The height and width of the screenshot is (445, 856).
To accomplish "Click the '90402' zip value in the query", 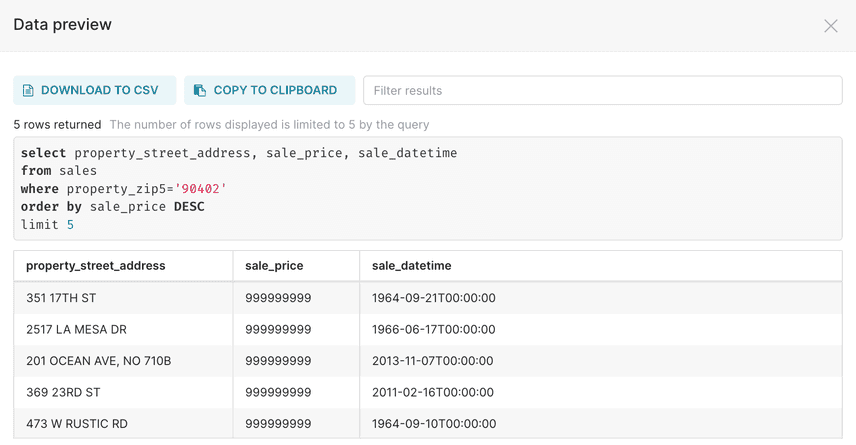I will tap(200, 189).
